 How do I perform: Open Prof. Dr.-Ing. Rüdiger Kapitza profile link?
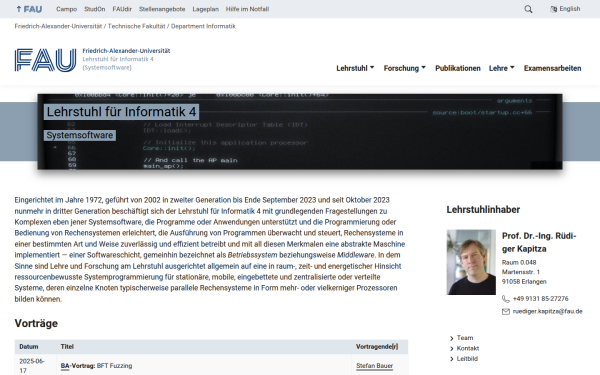coord(539,242)
